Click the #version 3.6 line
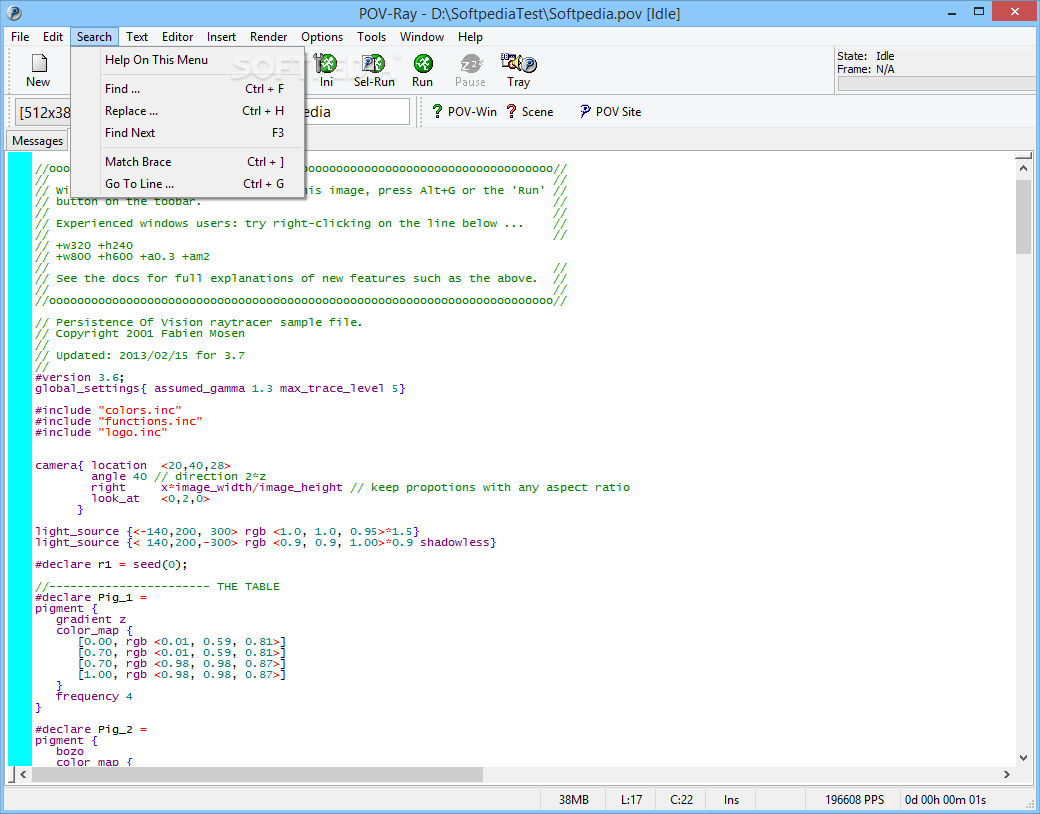 pyautogui.click(x=80, y=377)
